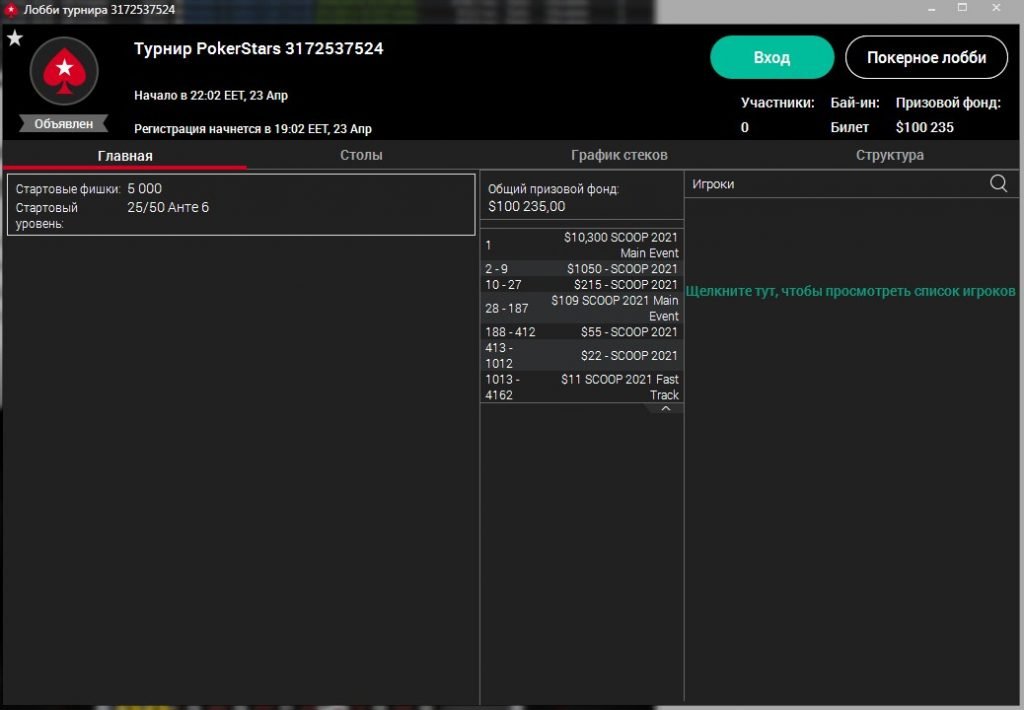The width and height of the screenshot is (1024, 710).
Task: Select the 1st place $10,300 Main Event prize row
Action: [x=582, y=245]
